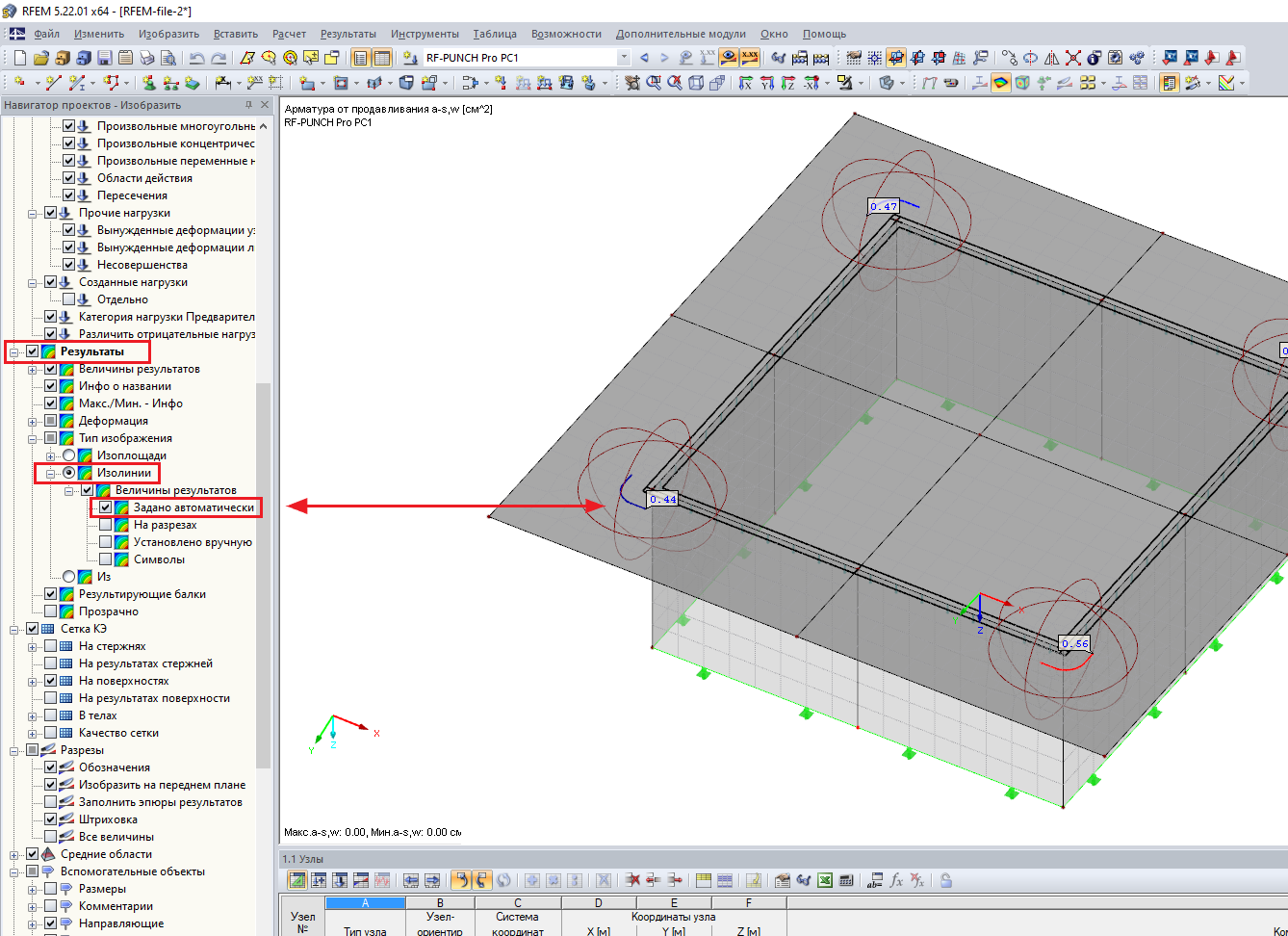Expand the 'Деформация' tree node

click(33, 422)
